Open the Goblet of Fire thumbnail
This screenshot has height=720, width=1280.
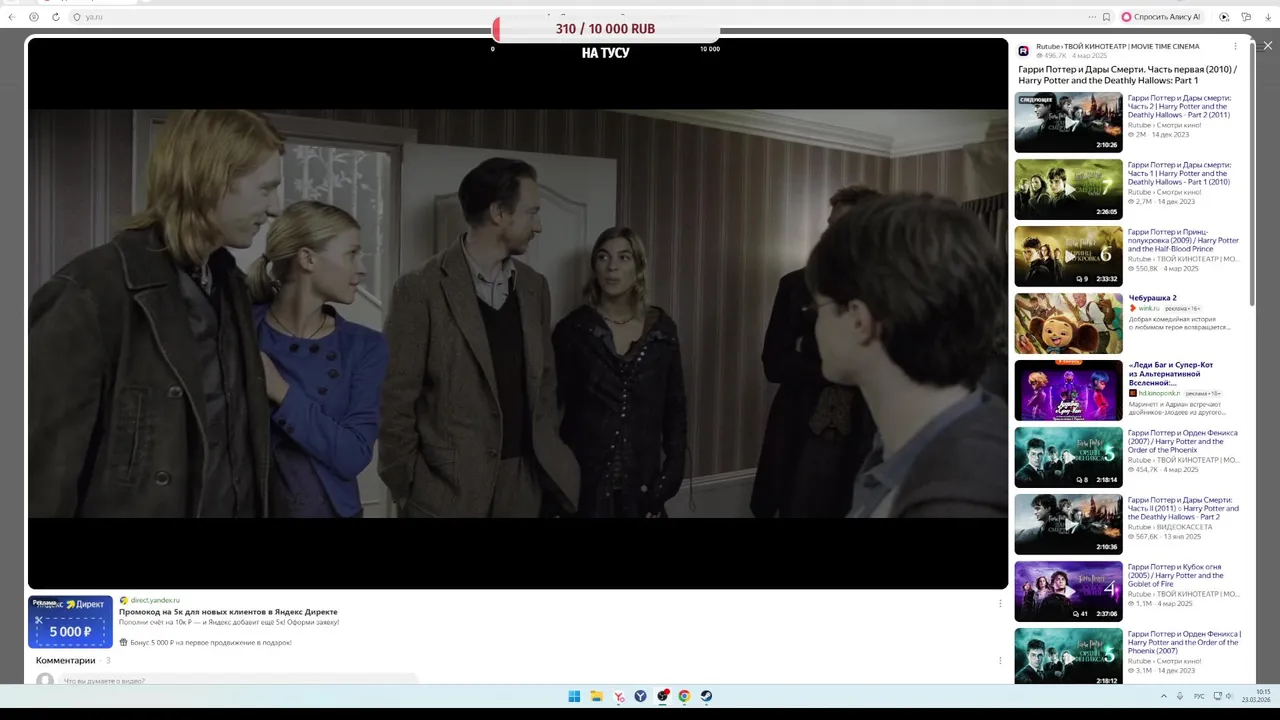click(1068, 591)
